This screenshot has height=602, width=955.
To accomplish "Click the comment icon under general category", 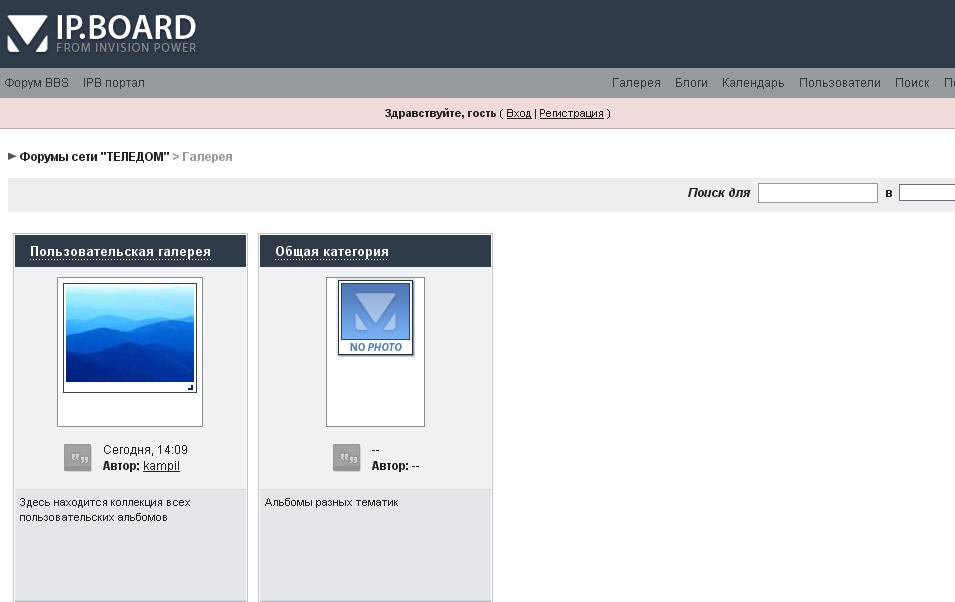I will [x=346, y=458].
